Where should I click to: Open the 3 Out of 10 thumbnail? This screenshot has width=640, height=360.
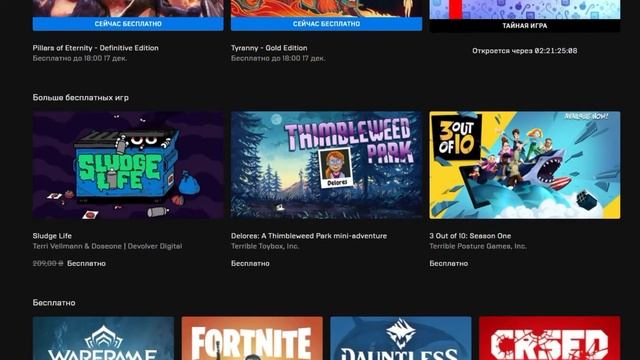click(x=525, y=165)
